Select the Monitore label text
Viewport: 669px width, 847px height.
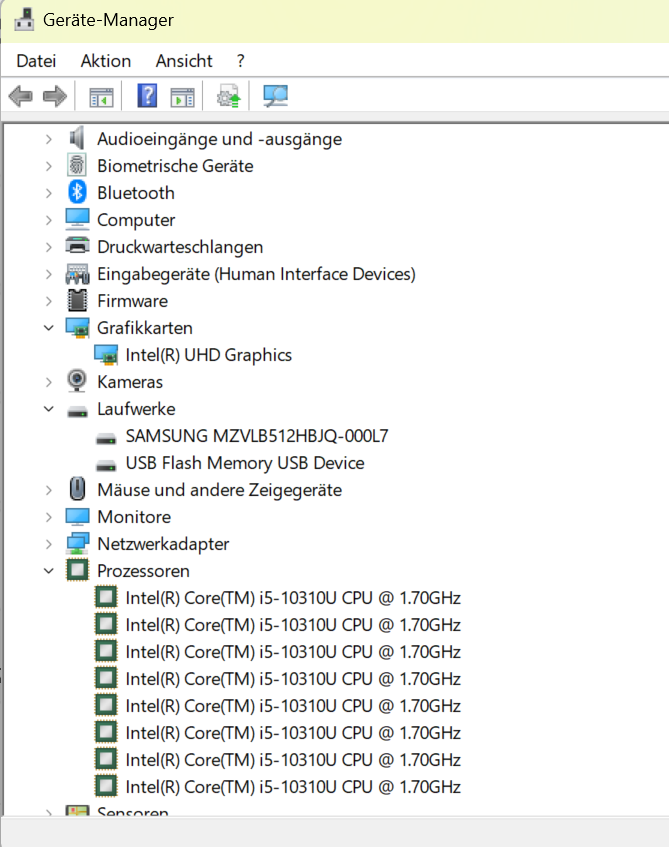(x=134, y=517)
